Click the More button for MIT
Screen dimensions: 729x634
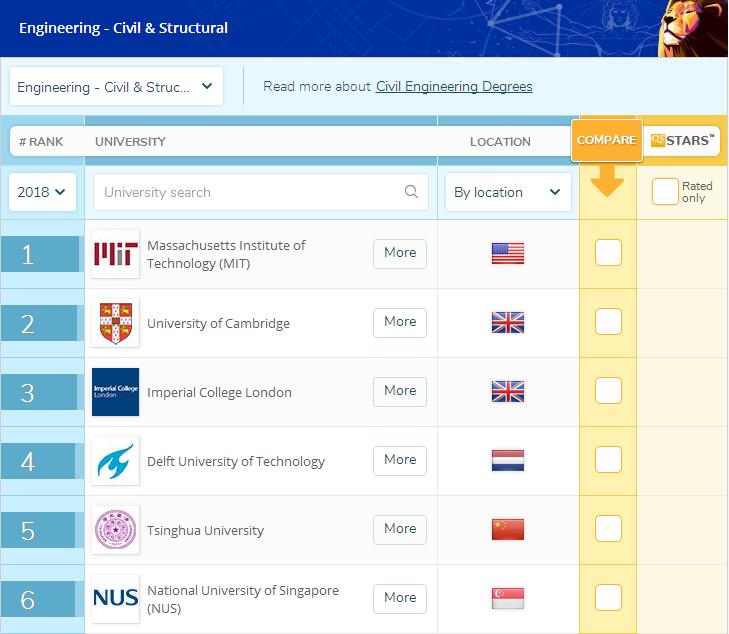400,254
